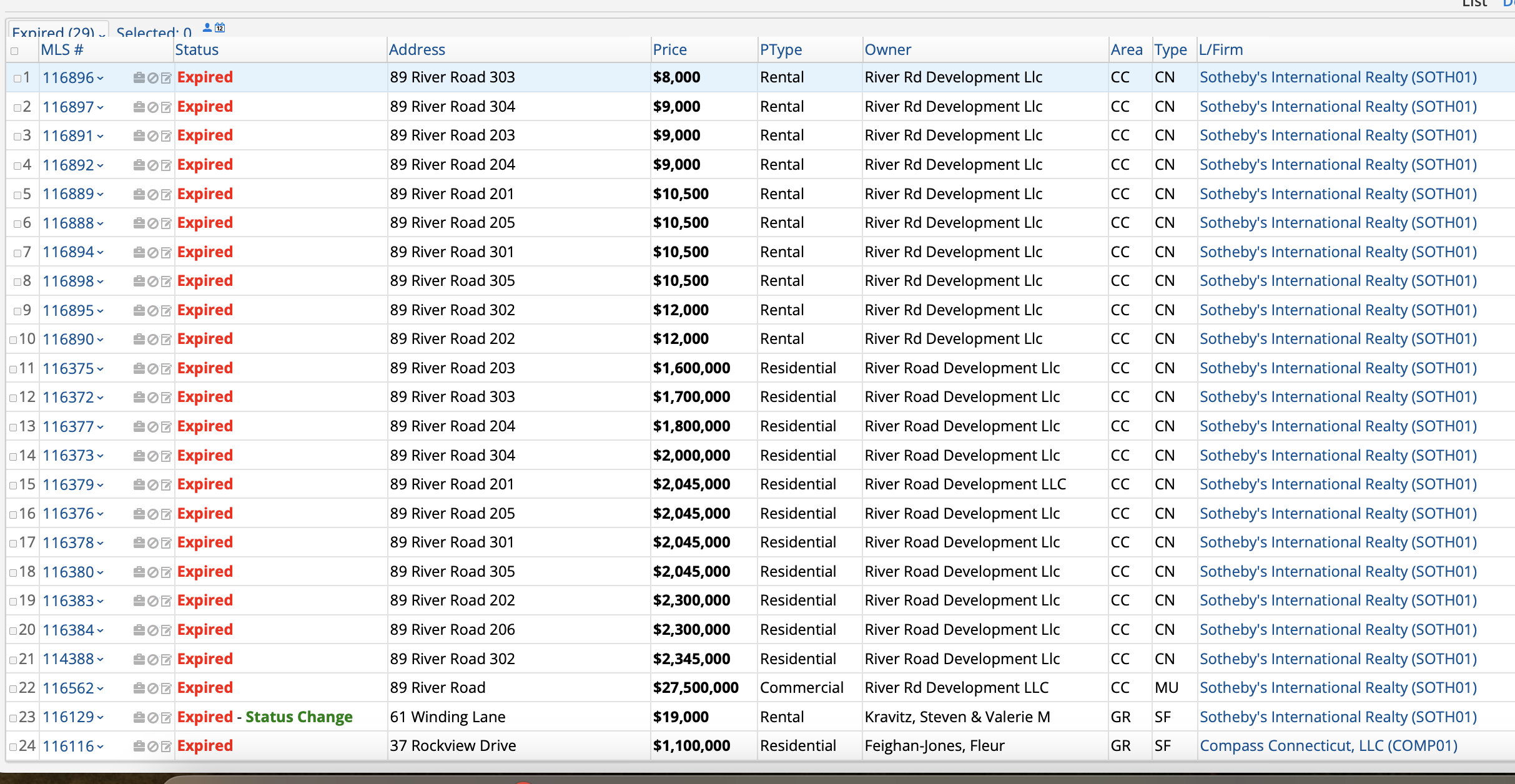Open Compass Connecticut, LLC (COMP01) link
The image size is (1515, 784).
click(x=1328, y=746)
